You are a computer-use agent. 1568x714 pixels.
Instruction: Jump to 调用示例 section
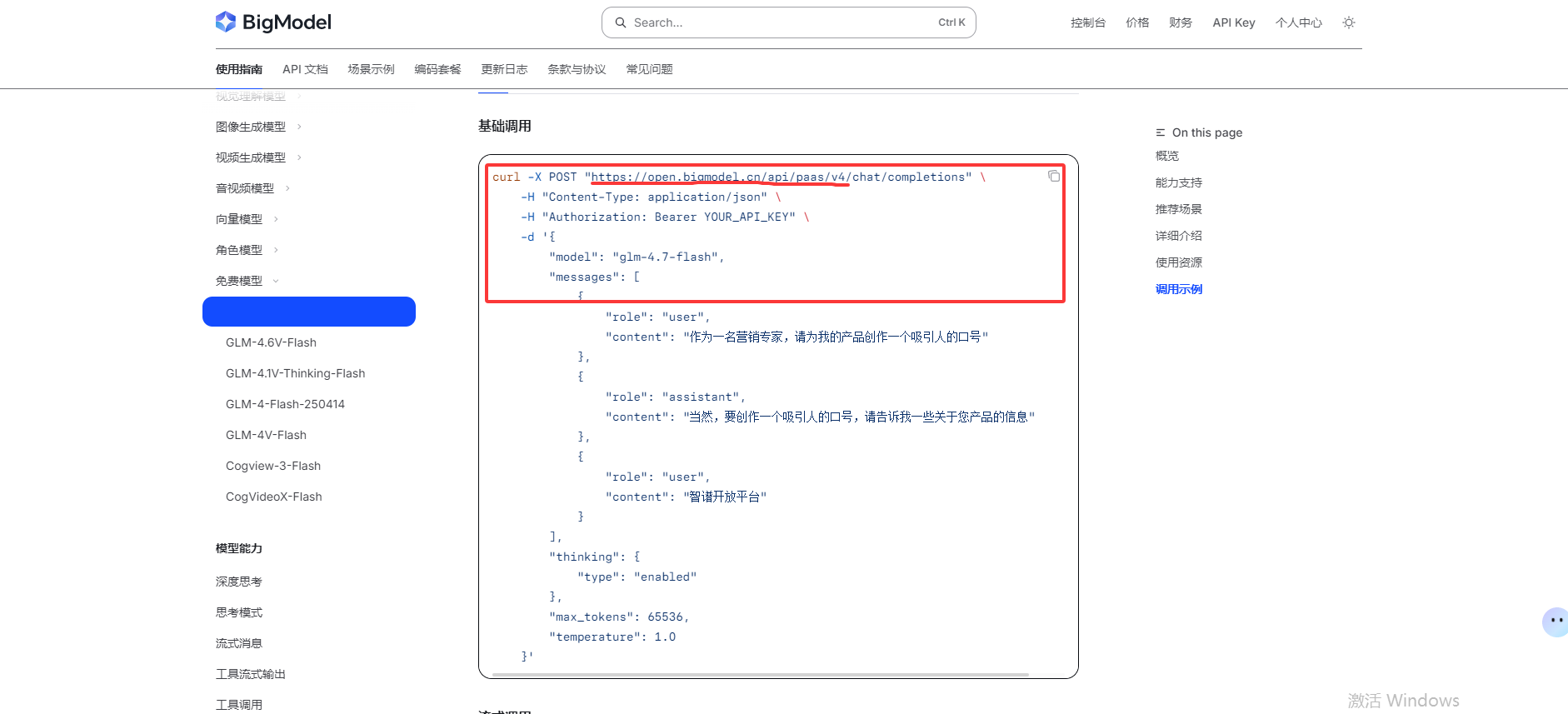click(x=1179, y=289)
